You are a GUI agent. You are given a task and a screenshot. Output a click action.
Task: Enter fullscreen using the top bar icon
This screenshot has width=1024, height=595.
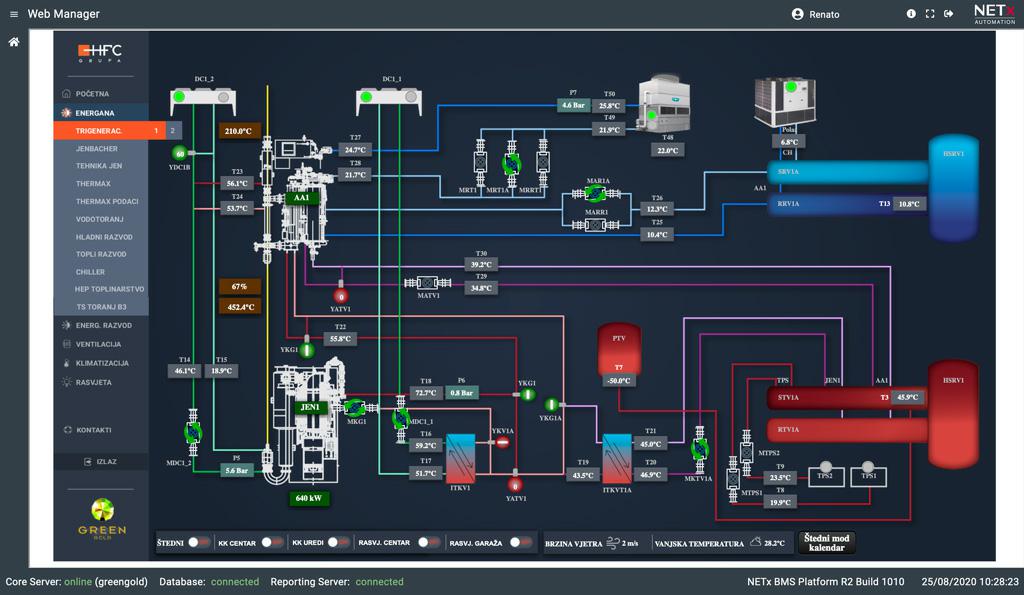click(x=930, y=14)
